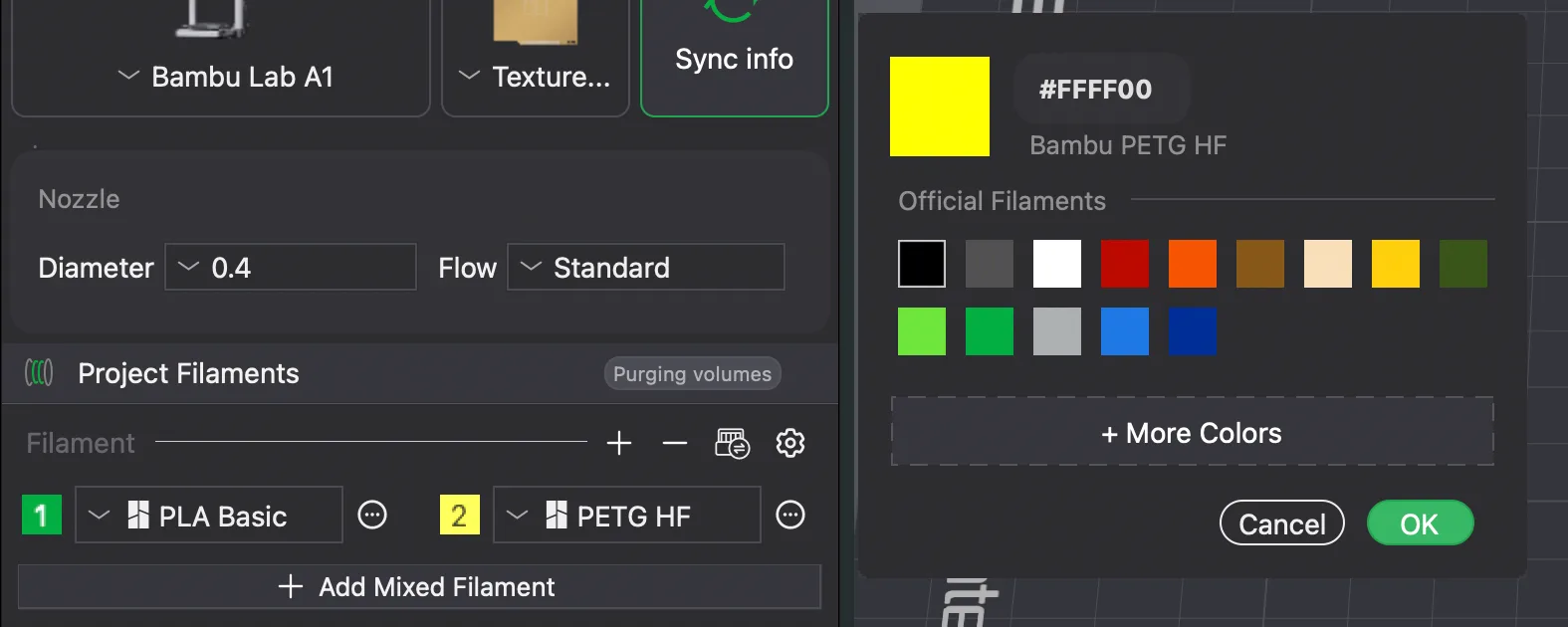The height and width of the screenshot is (627, 1568).
Task: Open Purging volumes
Action: pos(692,374)
